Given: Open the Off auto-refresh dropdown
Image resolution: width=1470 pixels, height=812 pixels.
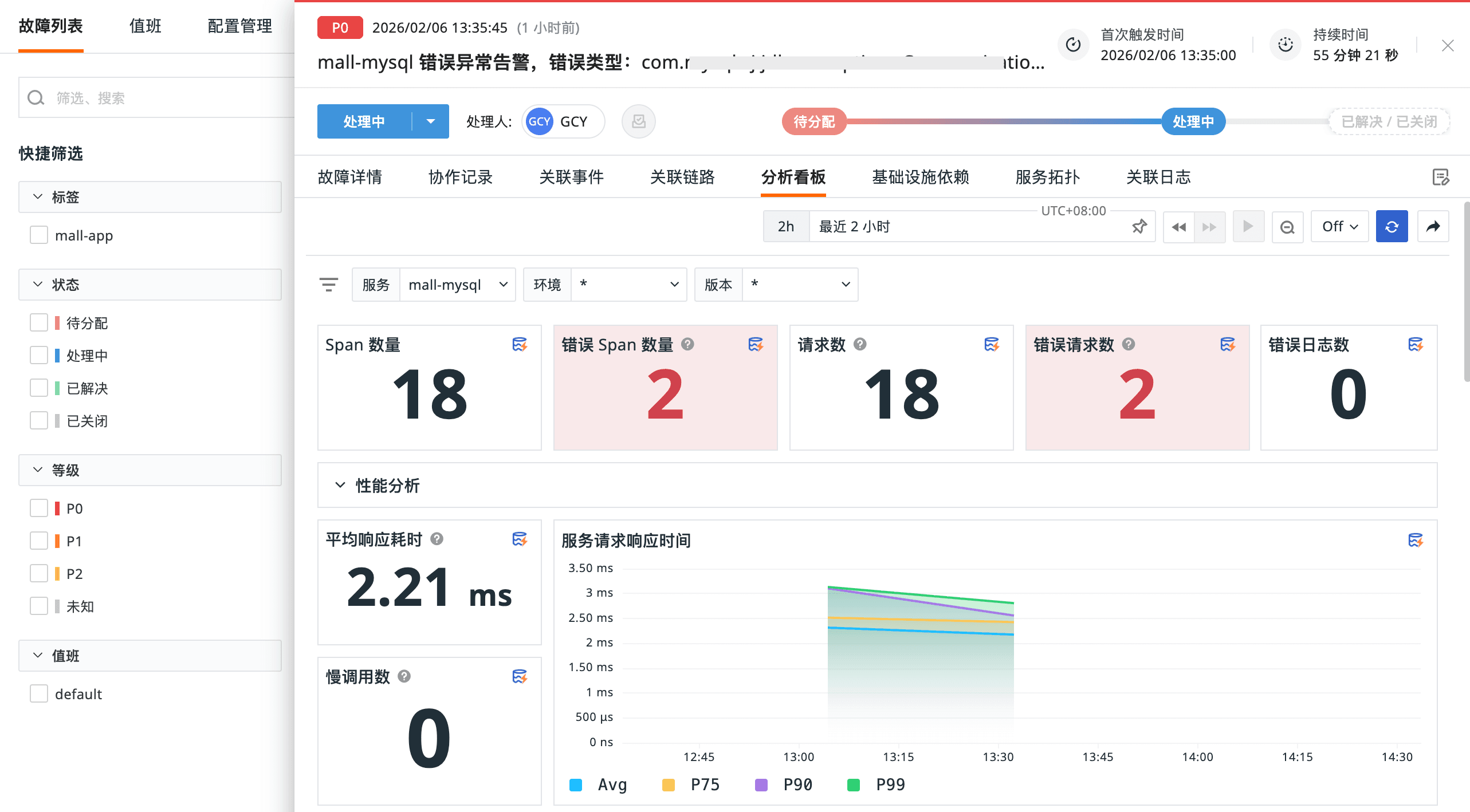Looking at the screenshot, I should 1339,227.
